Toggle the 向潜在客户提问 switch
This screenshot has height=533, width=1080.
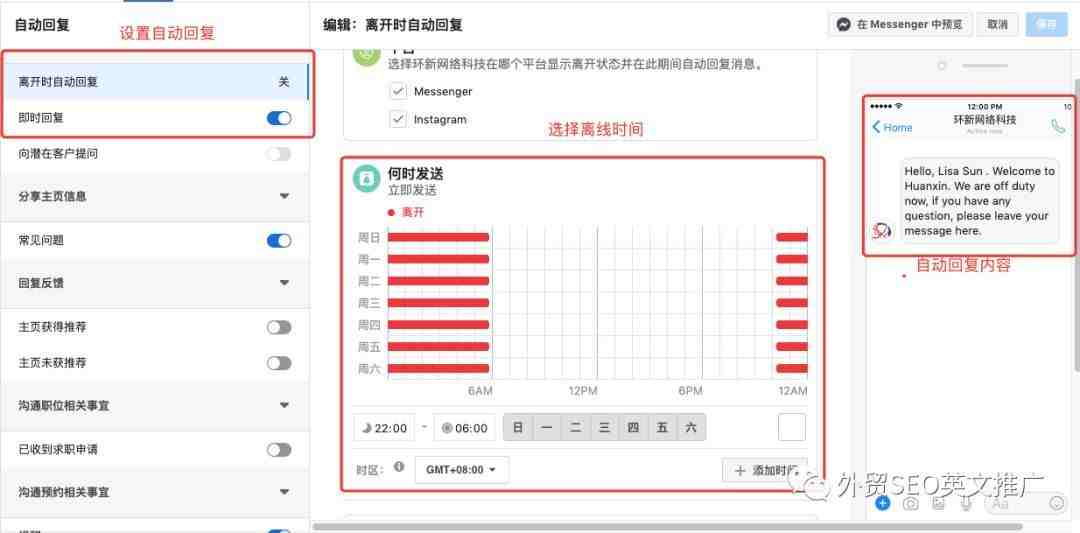point(279,154)
